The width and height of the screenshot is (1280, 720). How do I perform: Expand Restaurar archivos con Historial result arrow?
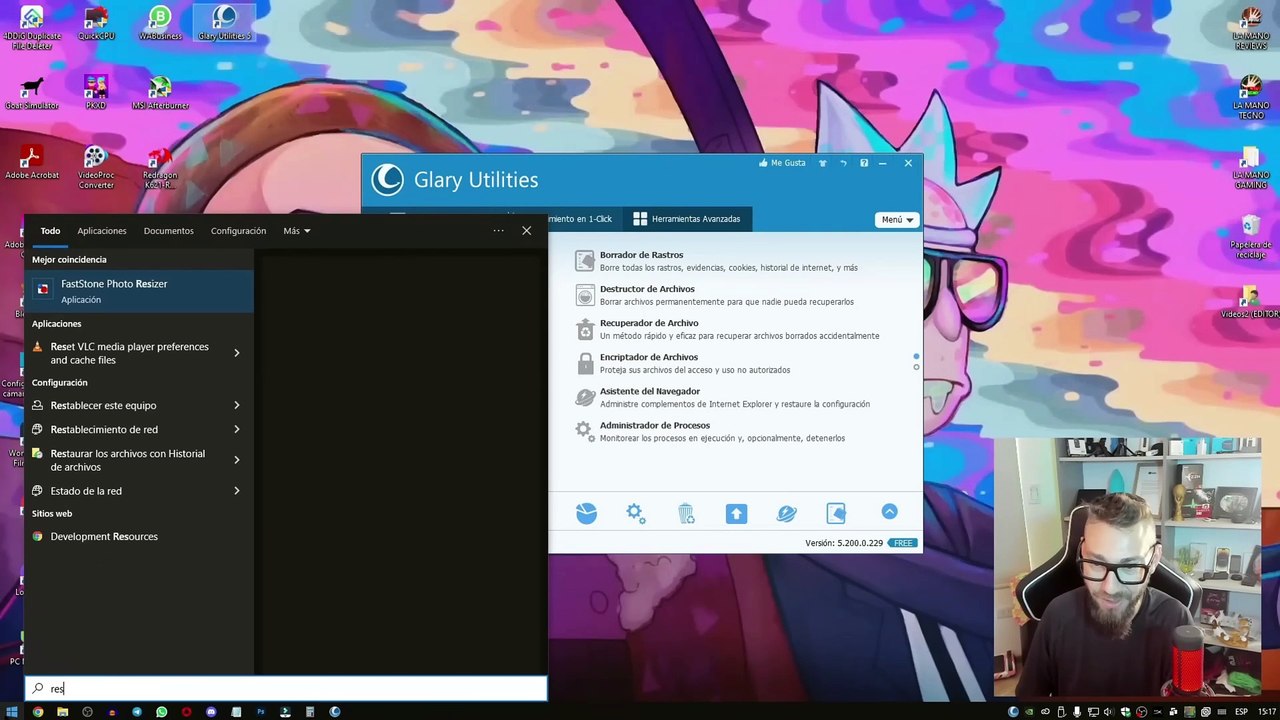point(237,460)
